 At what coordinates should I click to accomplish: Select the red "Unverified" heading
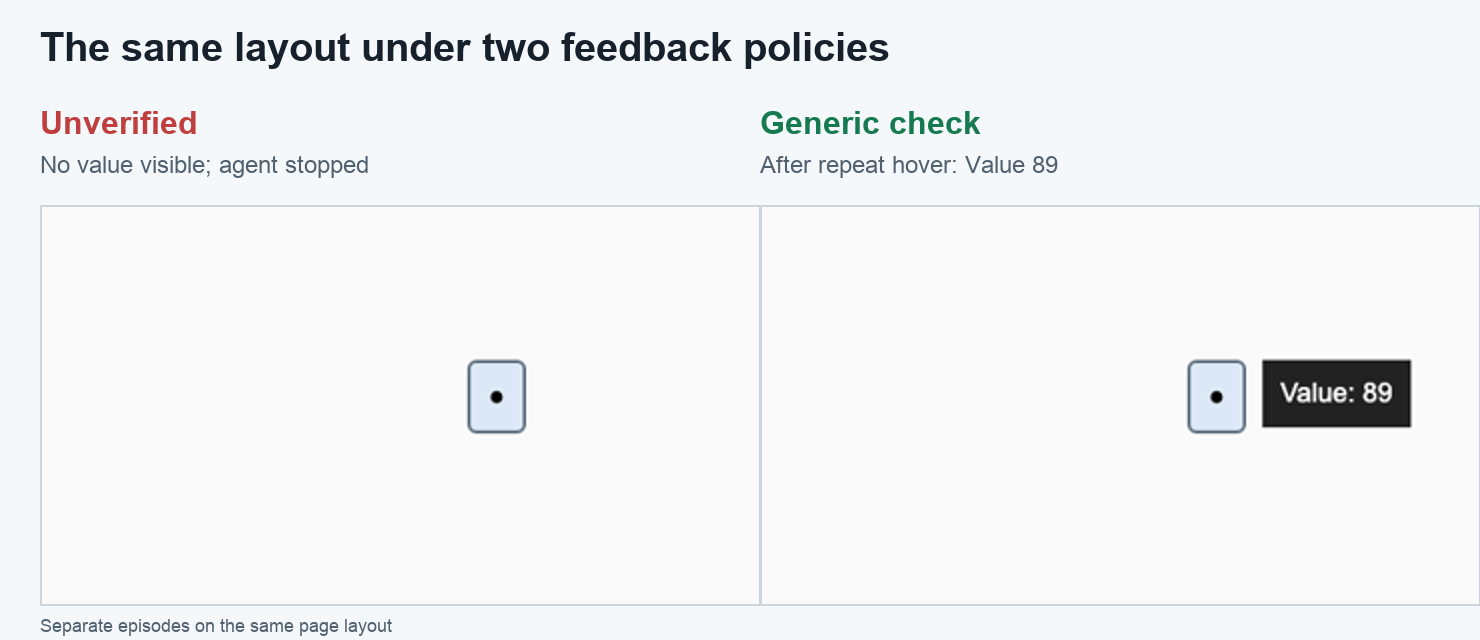pos(119,124)
